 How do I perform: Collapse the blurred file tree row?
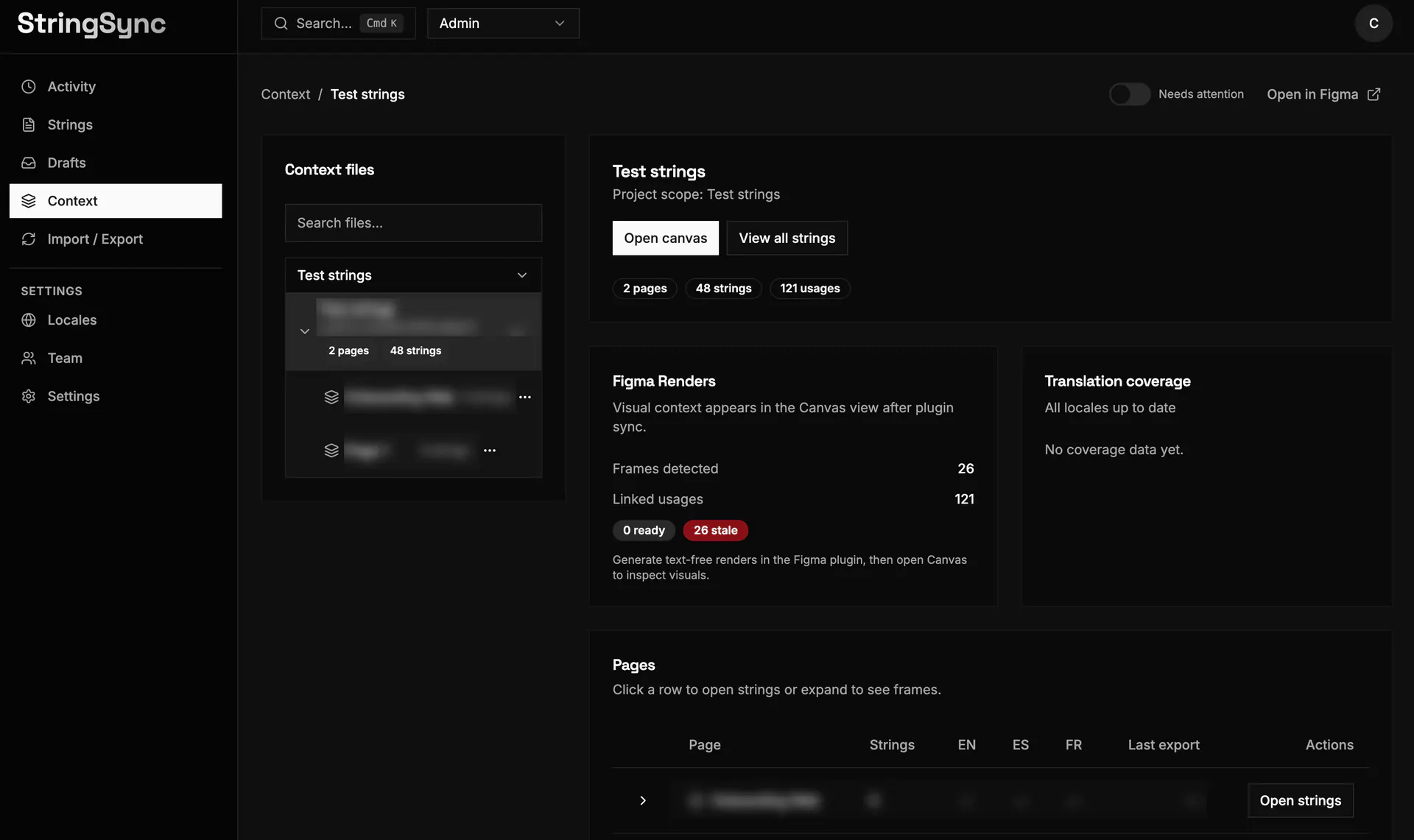pos(305,331)
